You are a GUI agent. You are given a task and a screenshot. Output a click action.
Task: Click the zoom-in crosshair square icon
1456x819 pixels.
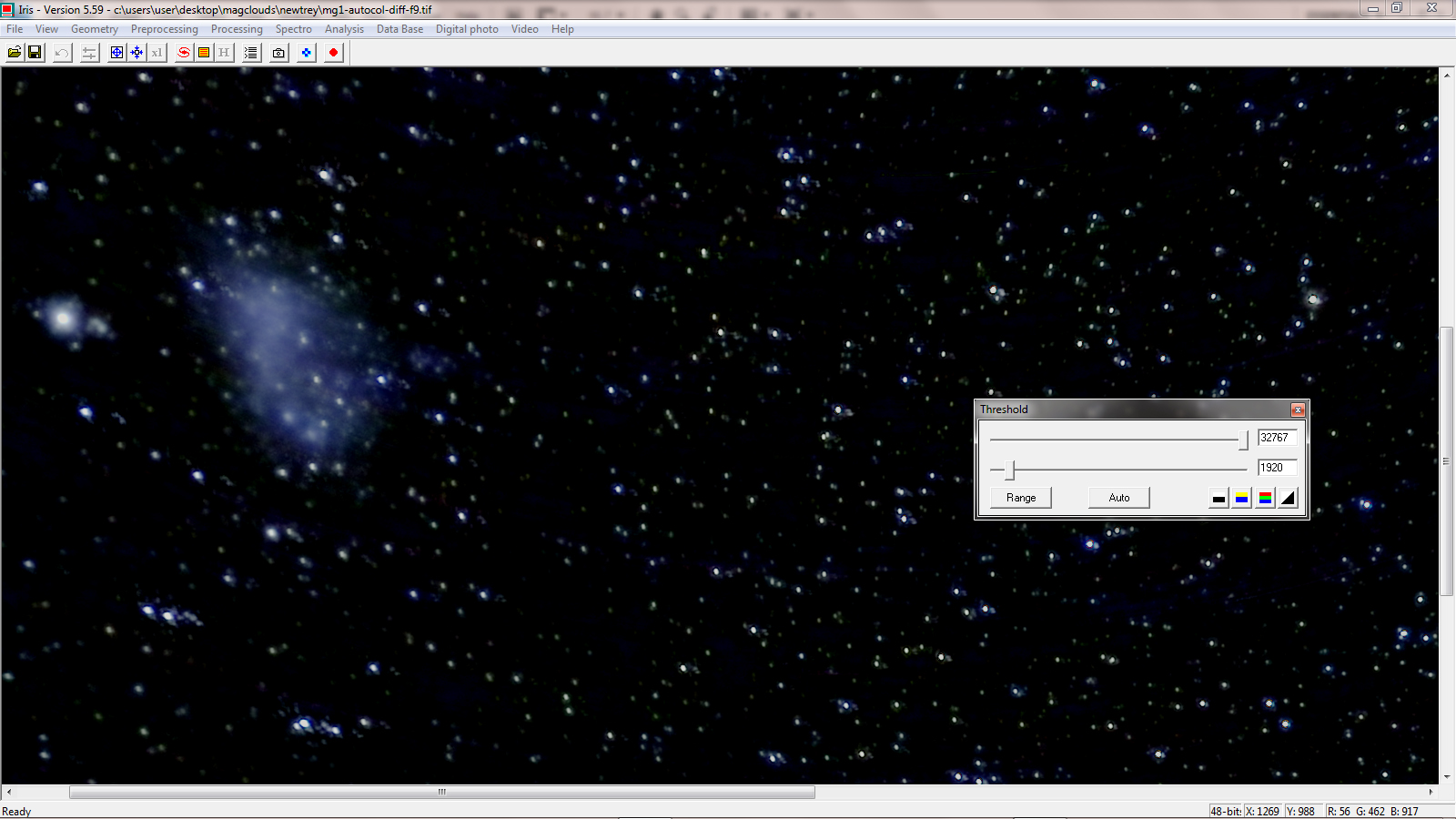click(x=116, y=53)
